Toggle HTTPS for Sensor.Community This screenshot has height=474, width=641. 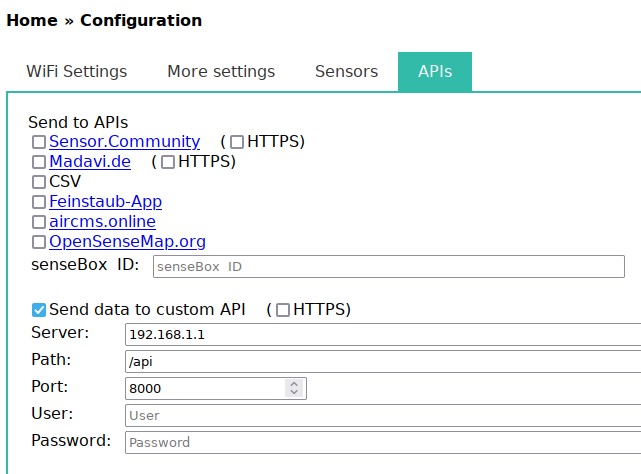pos(237,142)
